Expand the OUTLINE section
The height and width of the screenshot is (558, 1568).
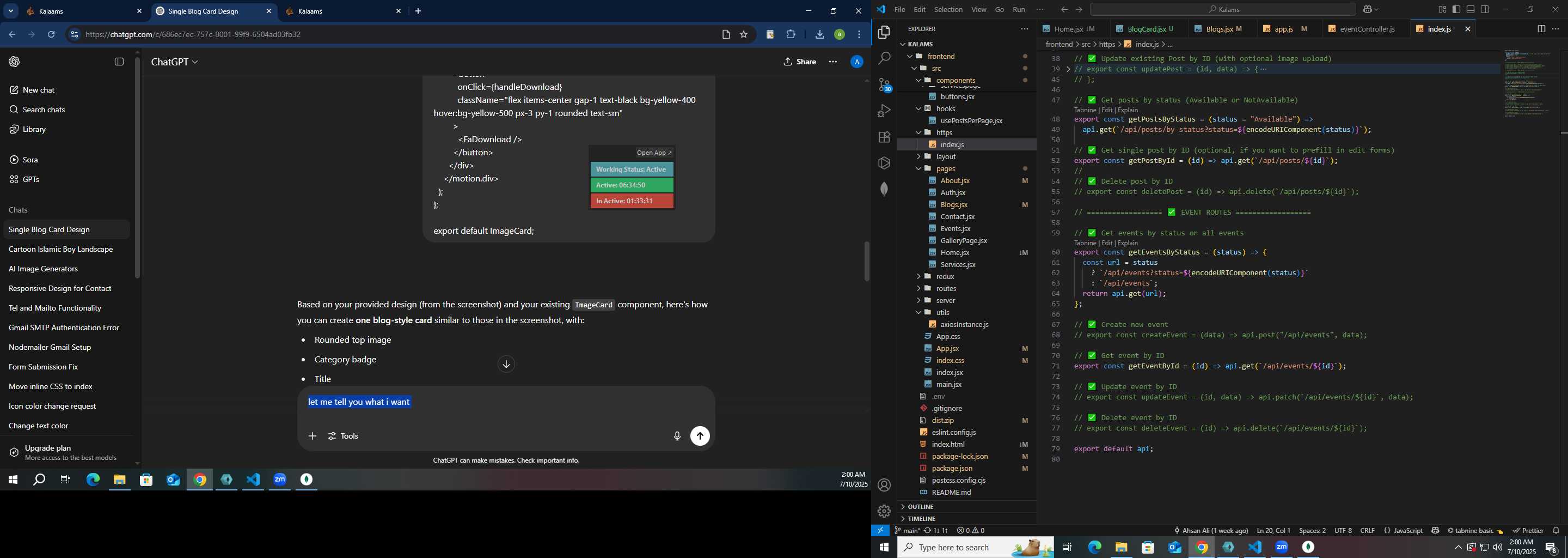tap(966, 507)
